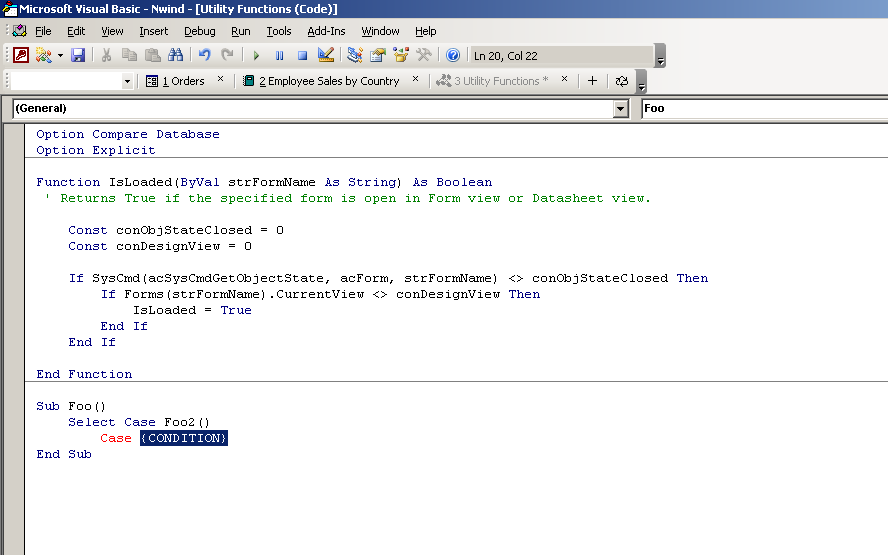
Task: Open the Project Explorer icon
Action: (355, 55)
